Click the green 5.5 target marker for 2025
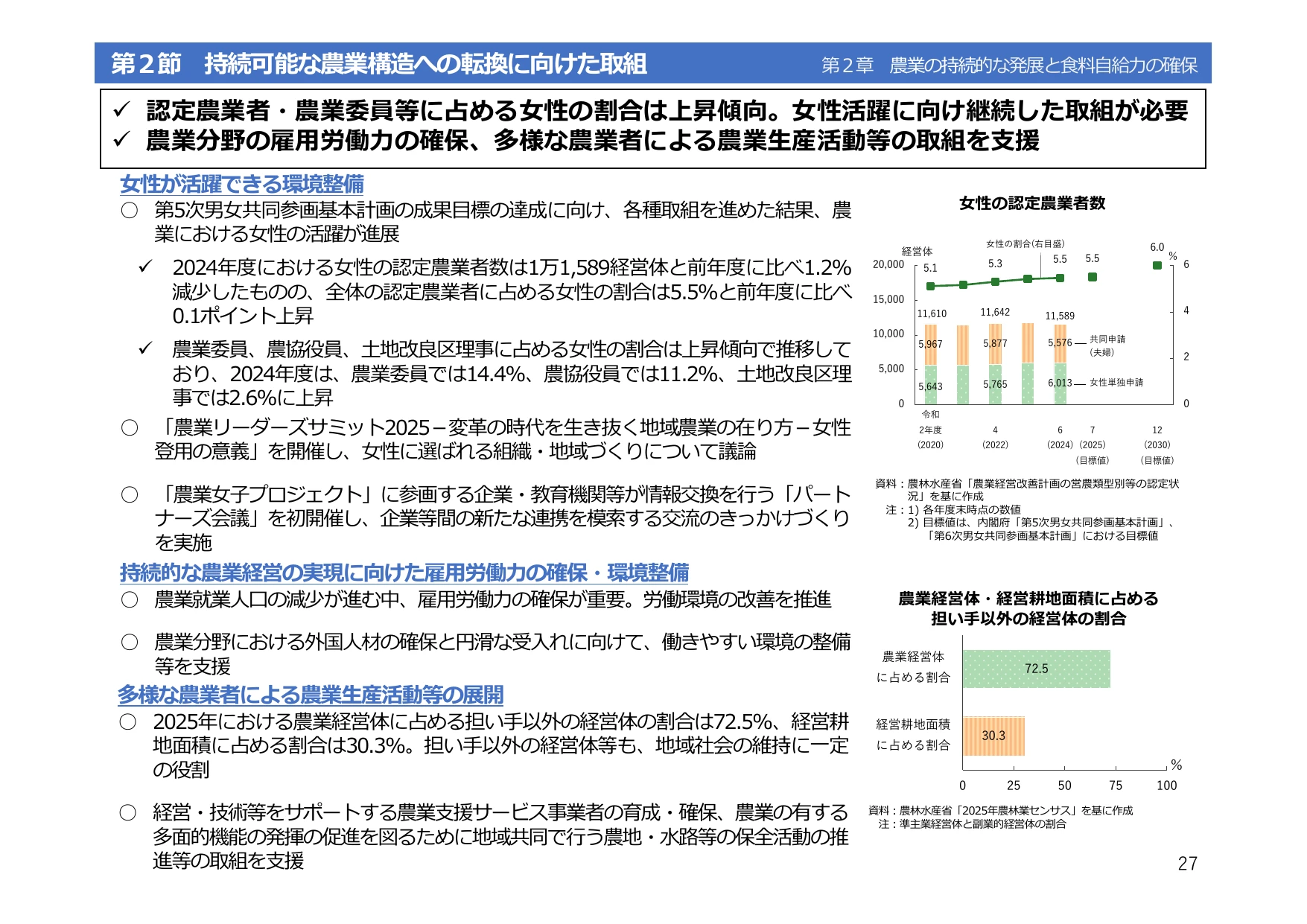Image resolution: width=1307 pixels, height=924 pixels. coord(1092,277)
